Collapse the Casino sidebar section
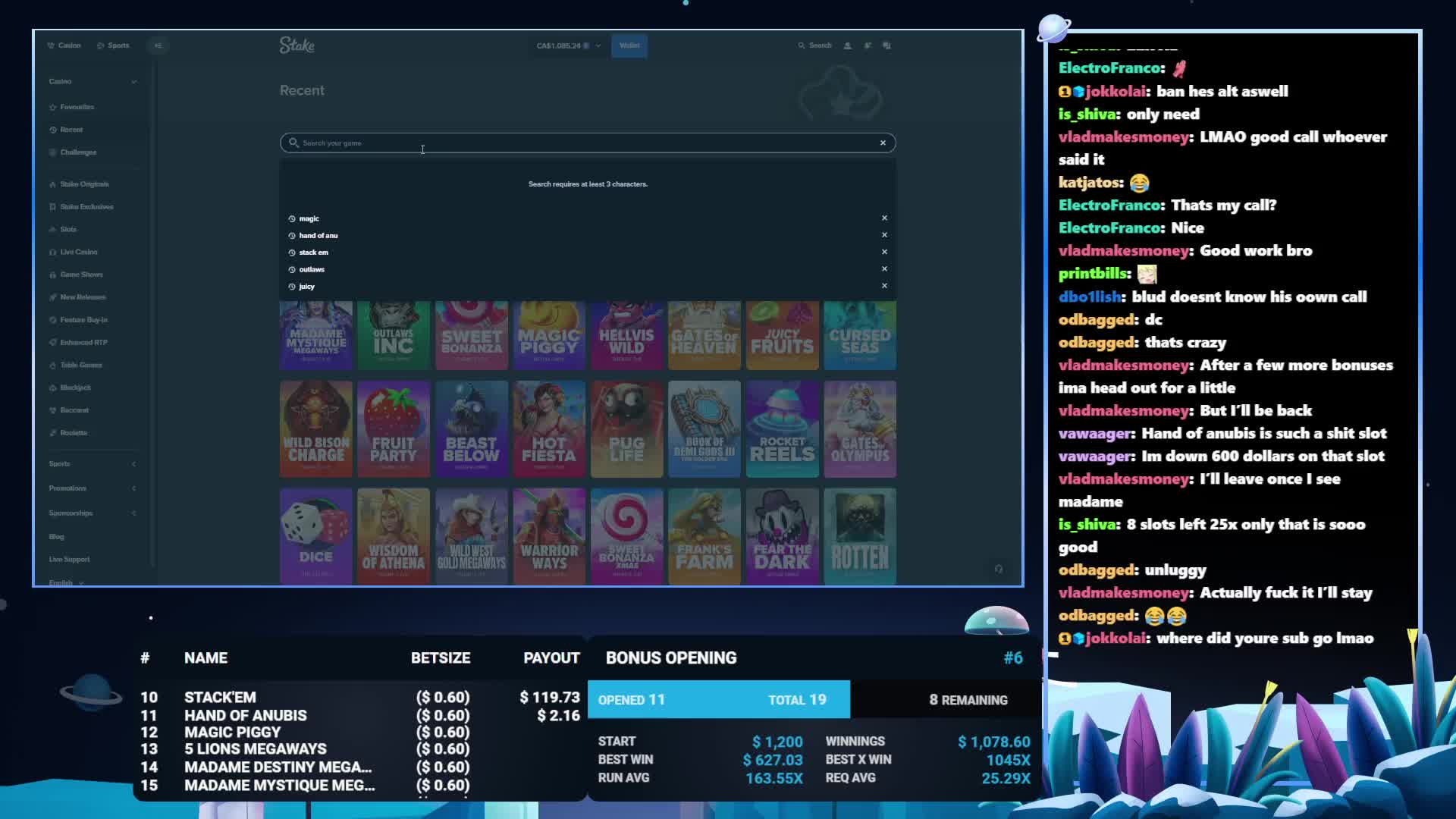 134,82
